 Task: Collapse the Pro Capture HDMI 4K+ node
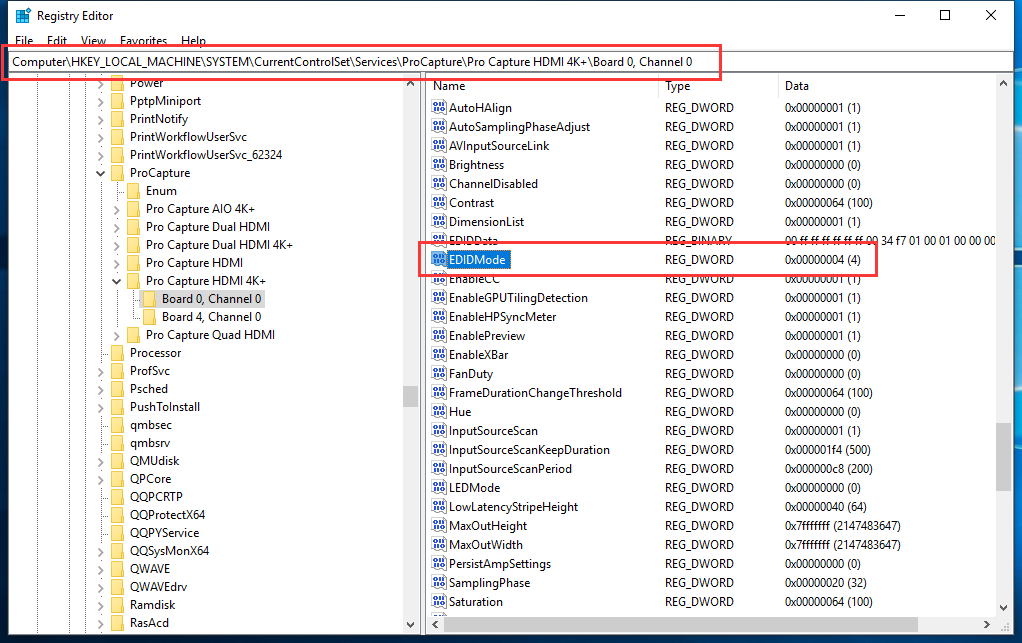(x=117, y=281)
